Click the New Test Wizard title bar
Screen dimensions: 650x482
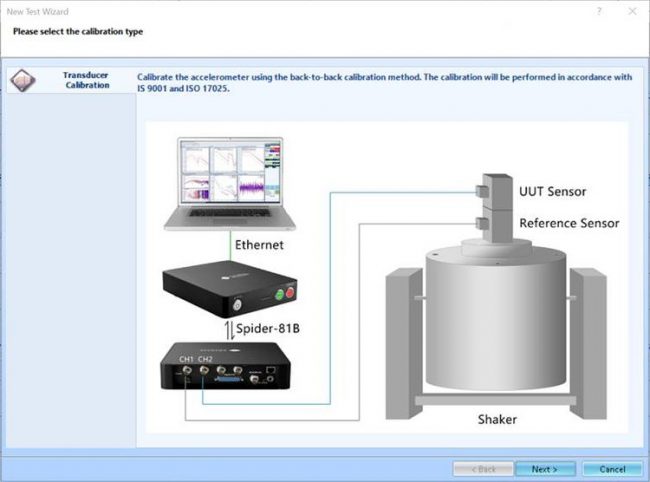(x=300, y=10)
